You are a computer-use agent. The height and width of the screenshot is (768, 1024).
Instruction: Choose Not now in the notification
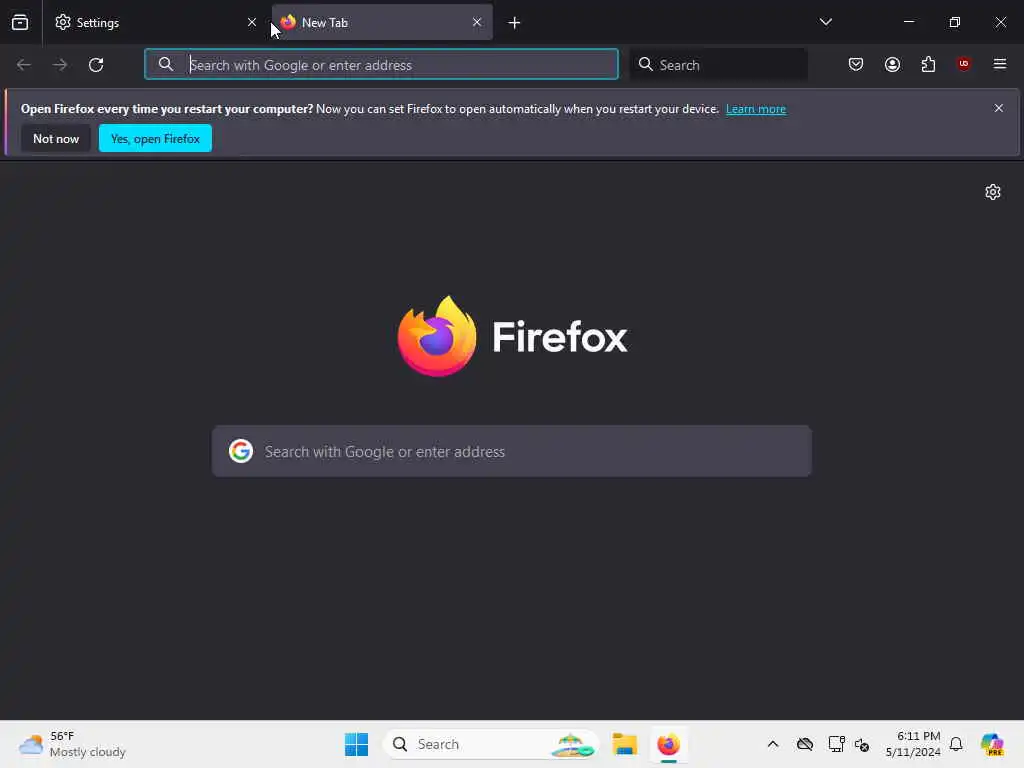tap(56, 138)
